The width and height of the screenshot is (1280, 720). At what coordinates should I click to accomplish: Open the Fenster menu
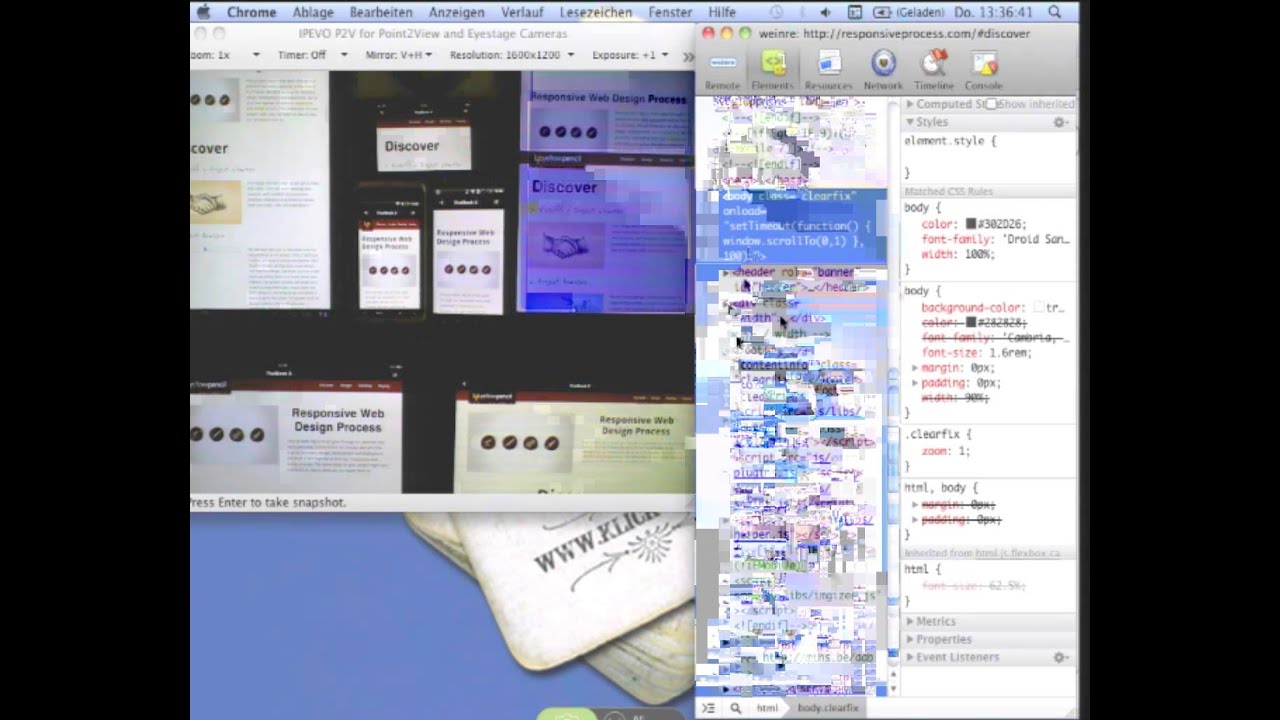670,12
